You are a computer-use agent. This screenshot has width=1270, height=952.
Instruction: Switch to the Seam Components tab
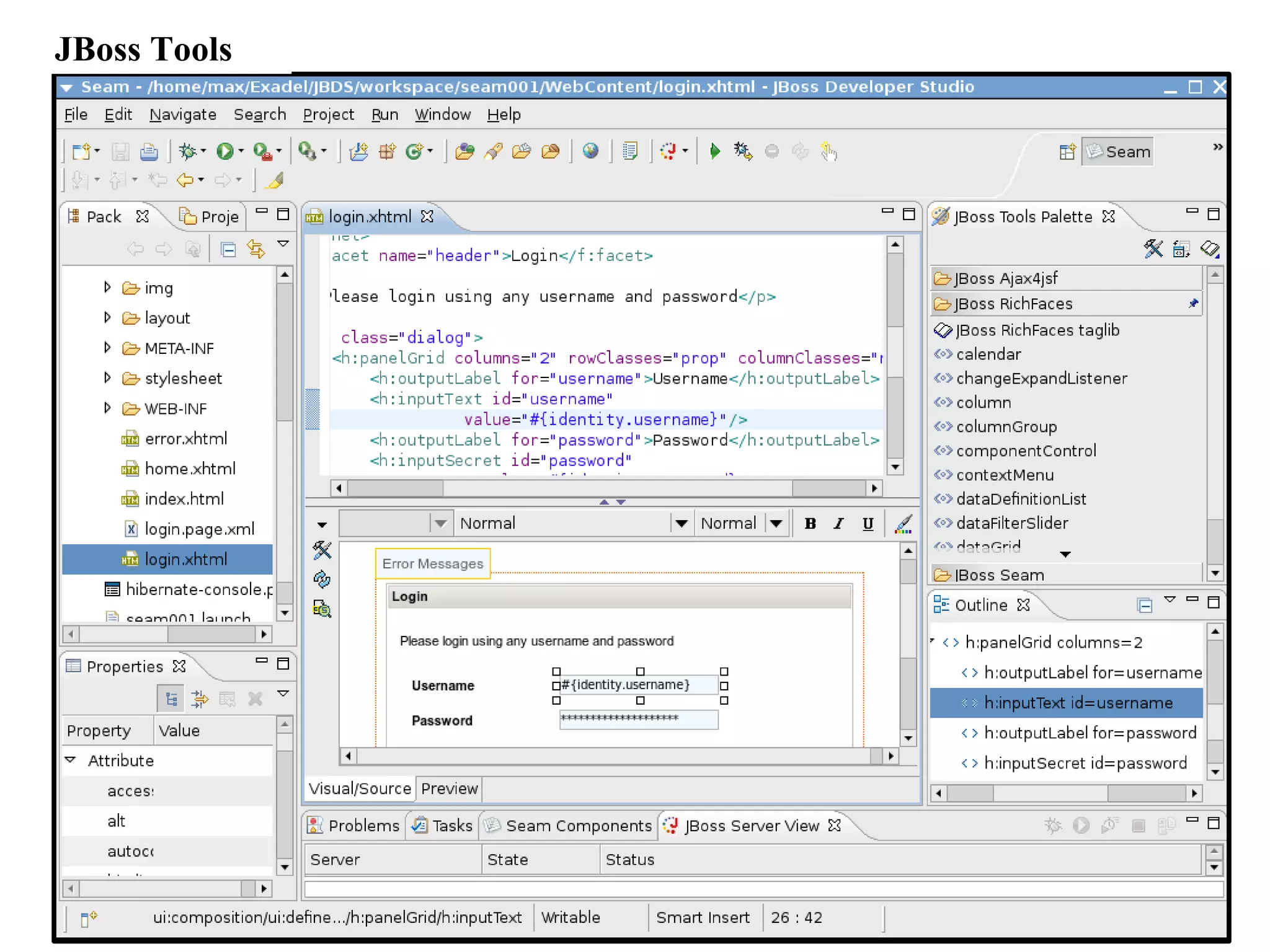point(568,826)
